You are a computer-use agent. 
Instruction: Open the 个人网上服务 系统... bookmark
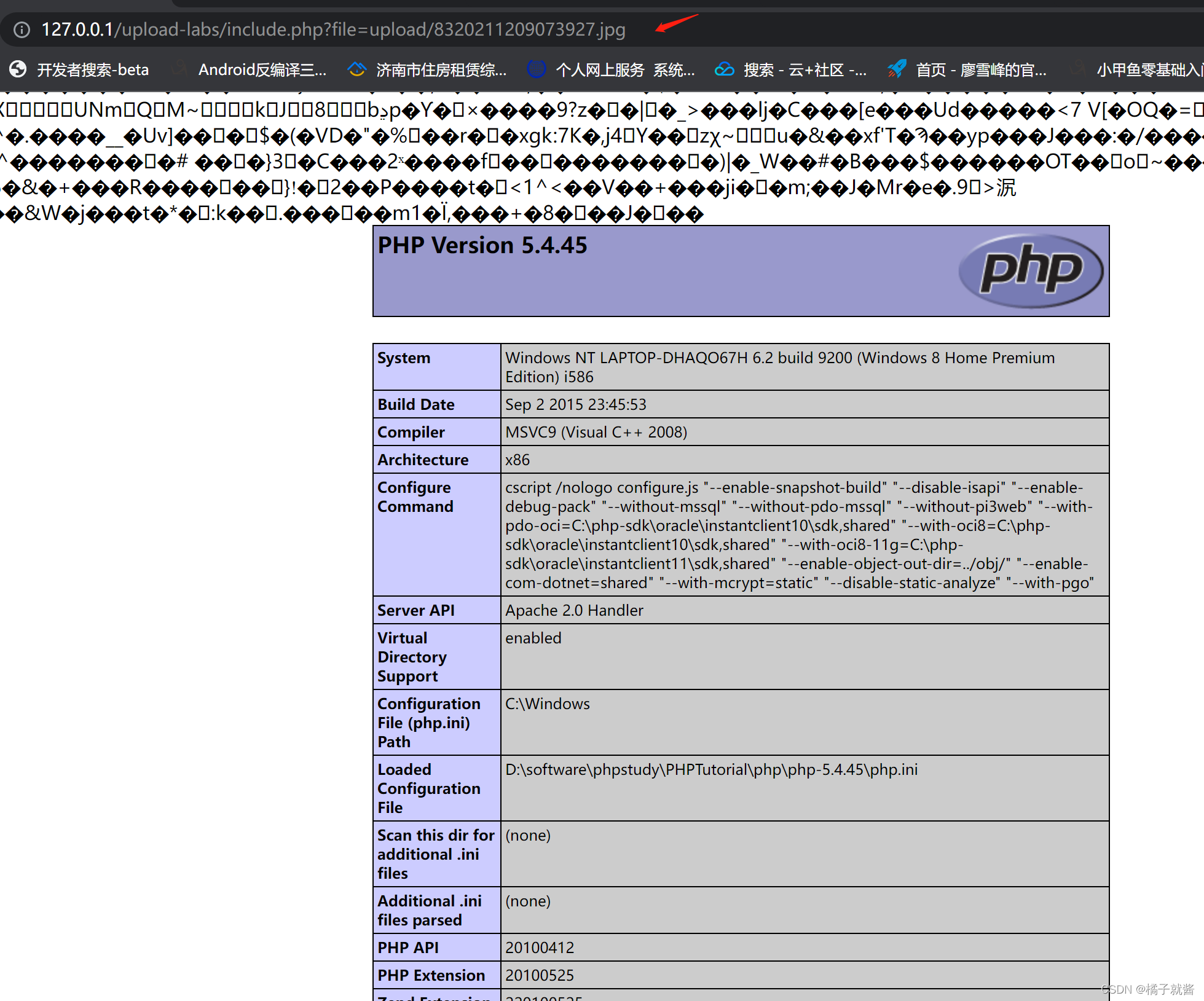pos(625,70)
